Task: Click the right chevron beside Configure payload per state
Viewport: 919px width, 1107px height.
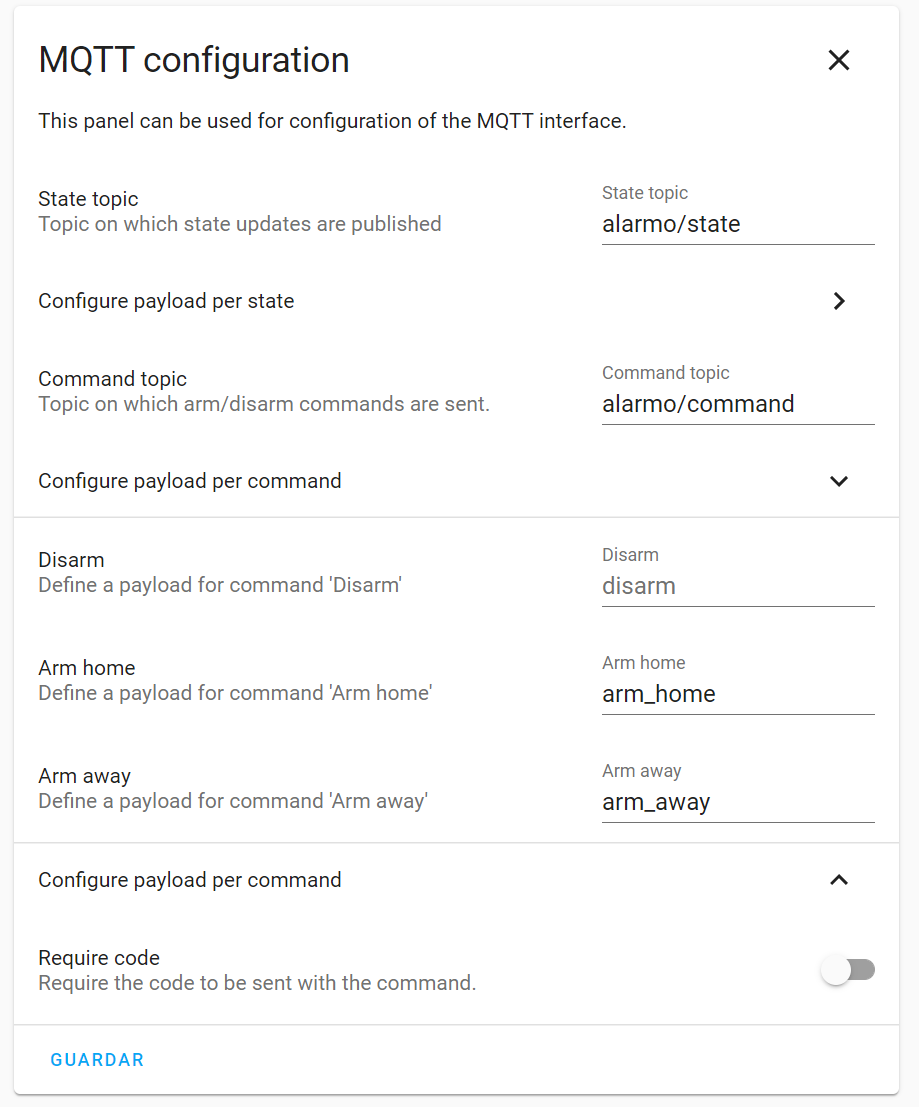Action: pyautogui.click(x=838, y=301)
